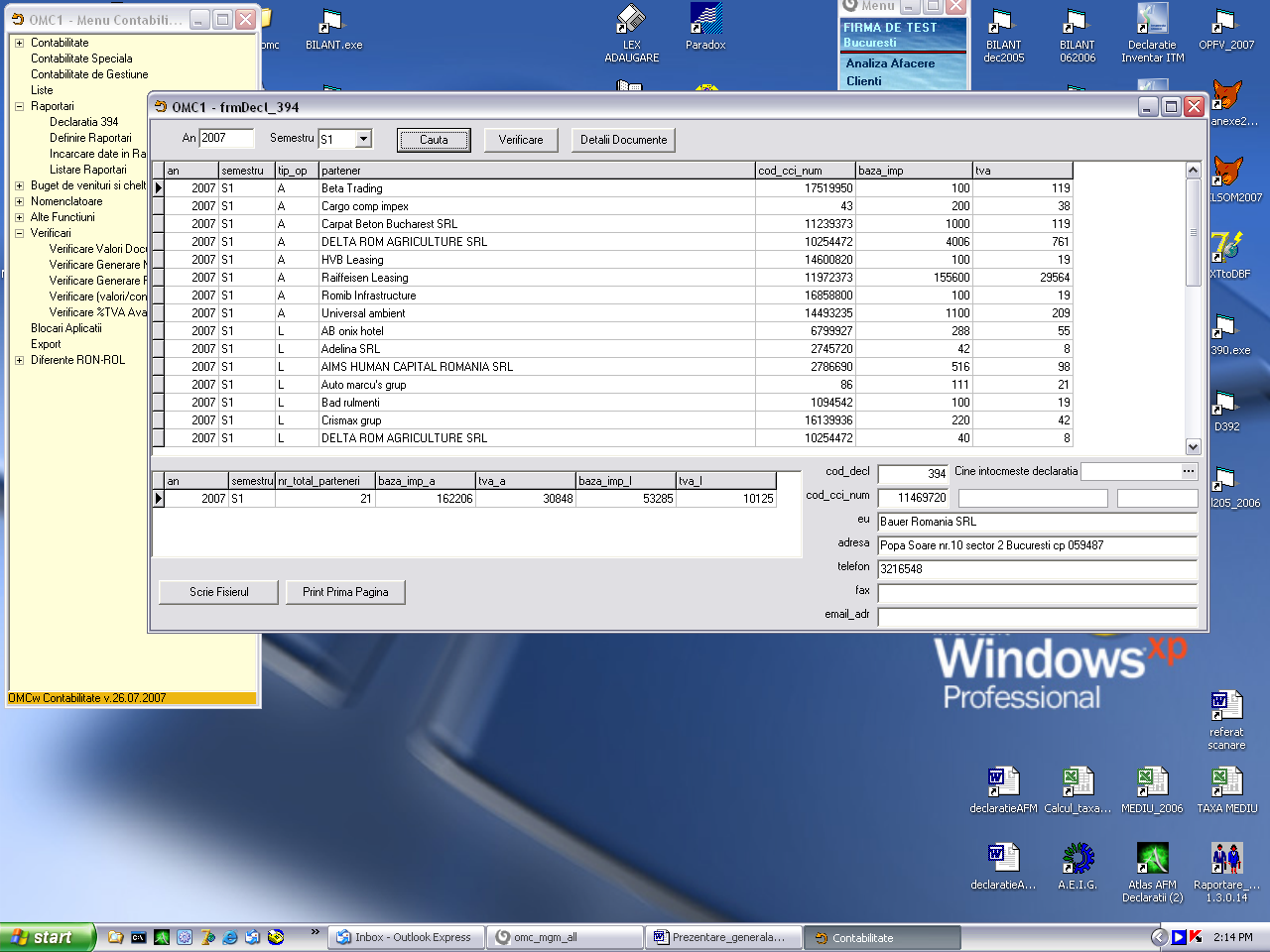The height and width of the screenshot is (952, 1270).
Task: Click the An year input field
Action: point(227,139)
